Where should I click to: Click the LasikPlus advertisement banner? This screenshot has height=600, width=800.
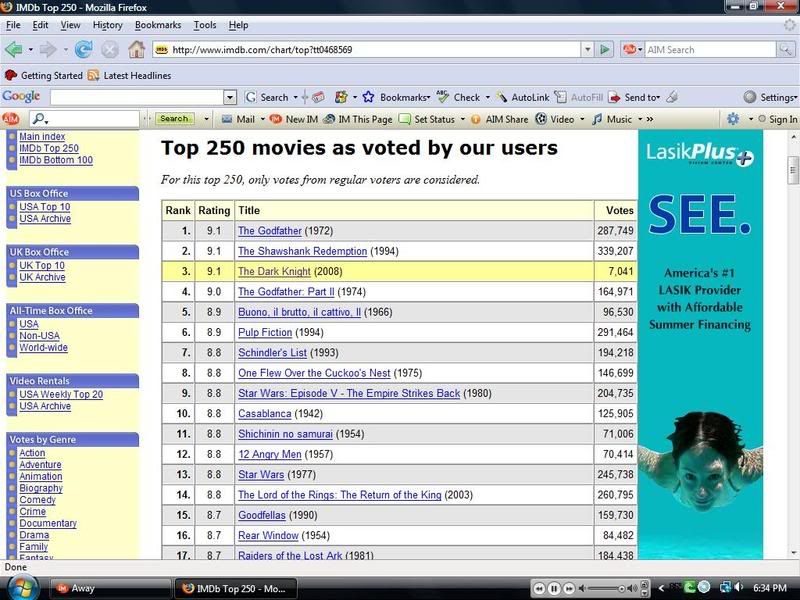pyautogui.click(x=701, y=344)
